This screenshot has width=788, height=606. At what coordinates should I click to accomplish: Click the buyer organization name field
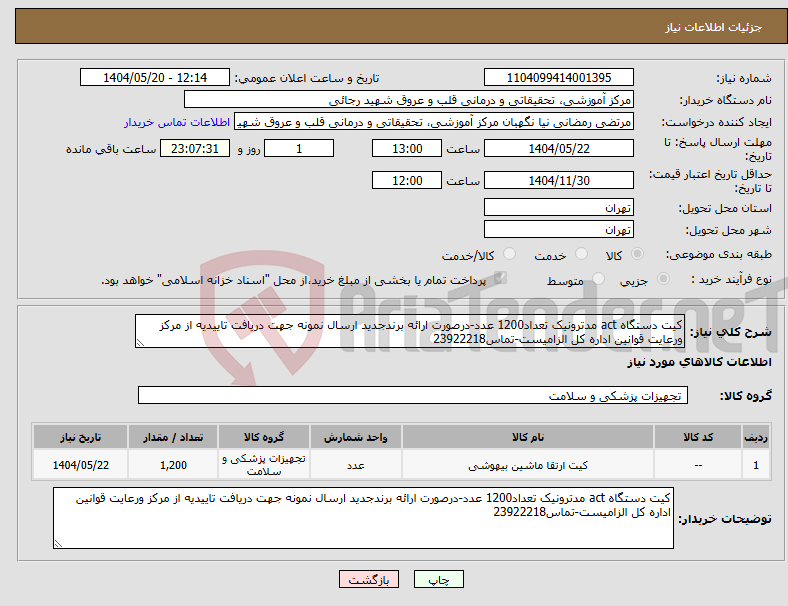coord(409,99)
